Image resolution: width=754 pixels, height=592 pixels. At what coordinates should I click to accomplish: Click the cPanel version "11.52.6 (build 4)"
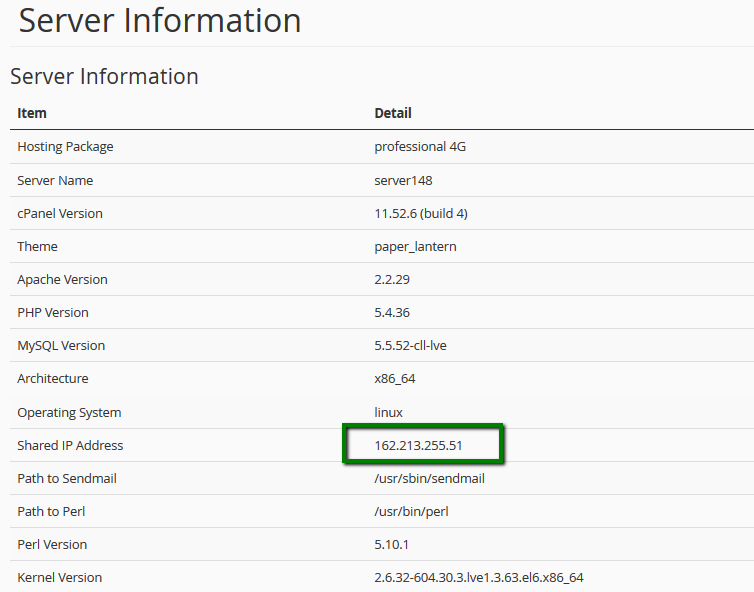click(x=421, y=213)
